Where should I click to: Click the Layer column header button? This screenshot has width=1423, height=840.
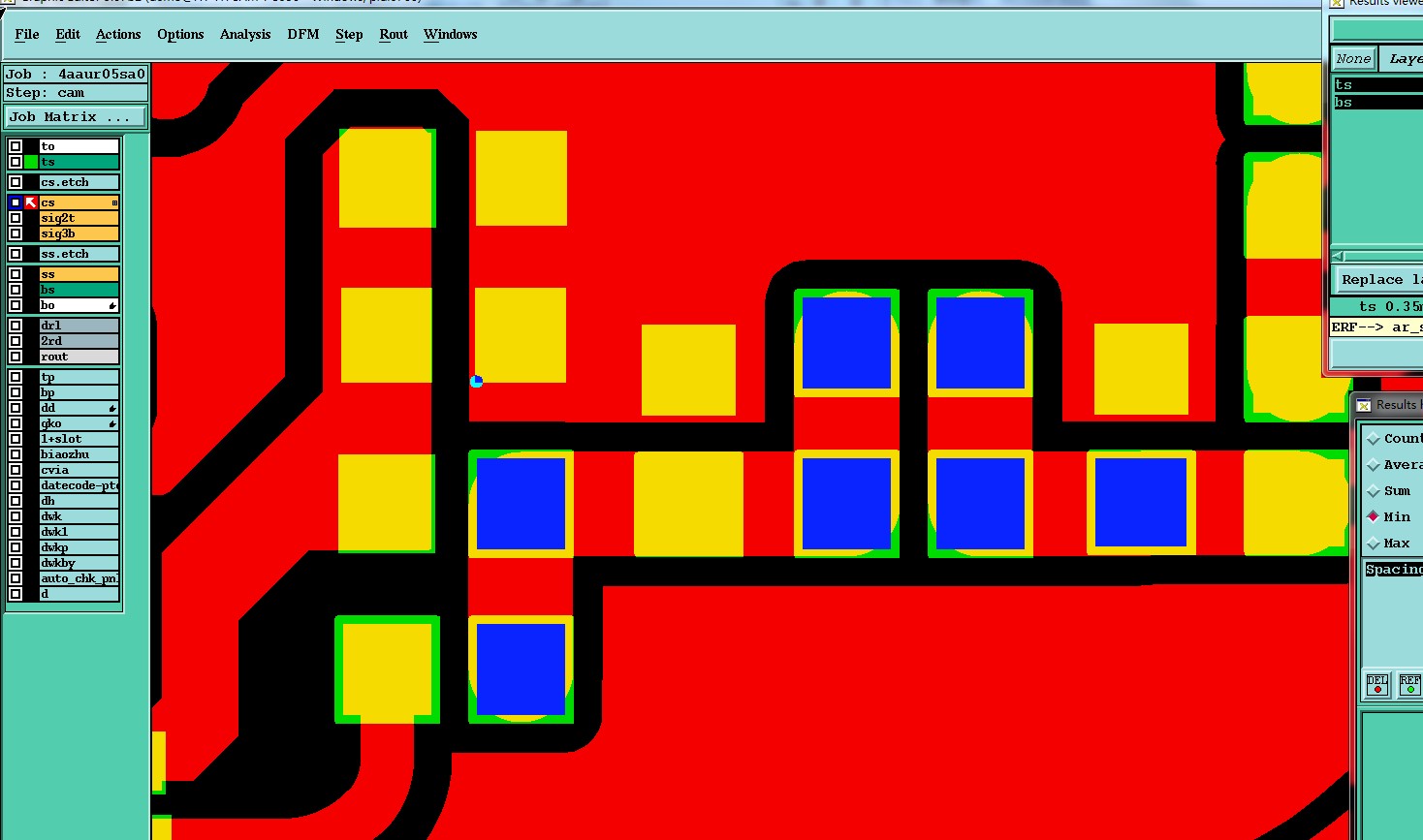pyautogui.click(x=1402, y=58)
